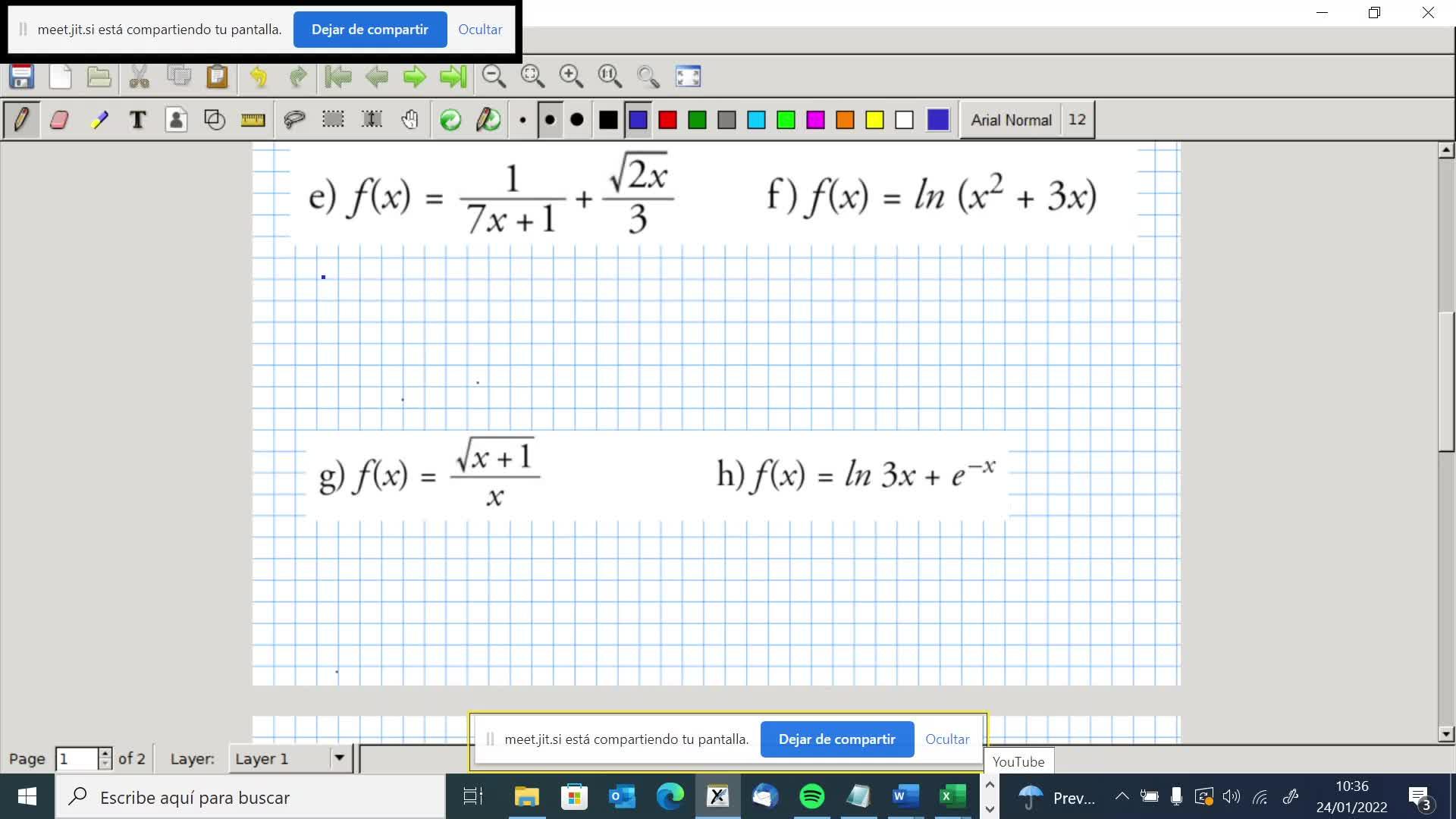This screenshot has height=819, width=1456.
Task: Open the Layer 1 dropdown
Action: click(339, 758)
